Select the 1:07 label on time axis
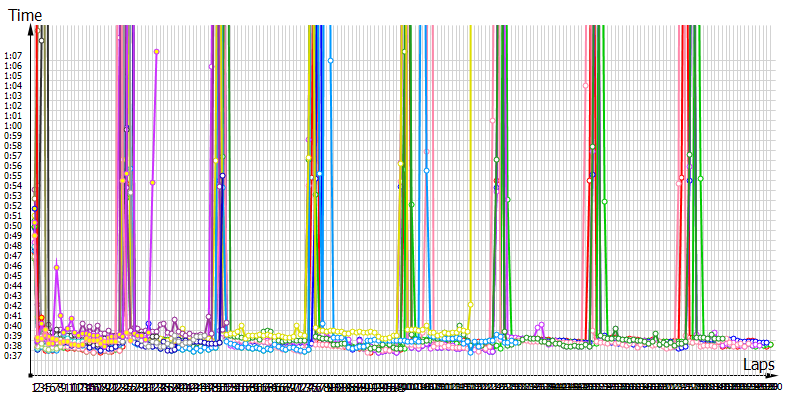 point(13,56)
